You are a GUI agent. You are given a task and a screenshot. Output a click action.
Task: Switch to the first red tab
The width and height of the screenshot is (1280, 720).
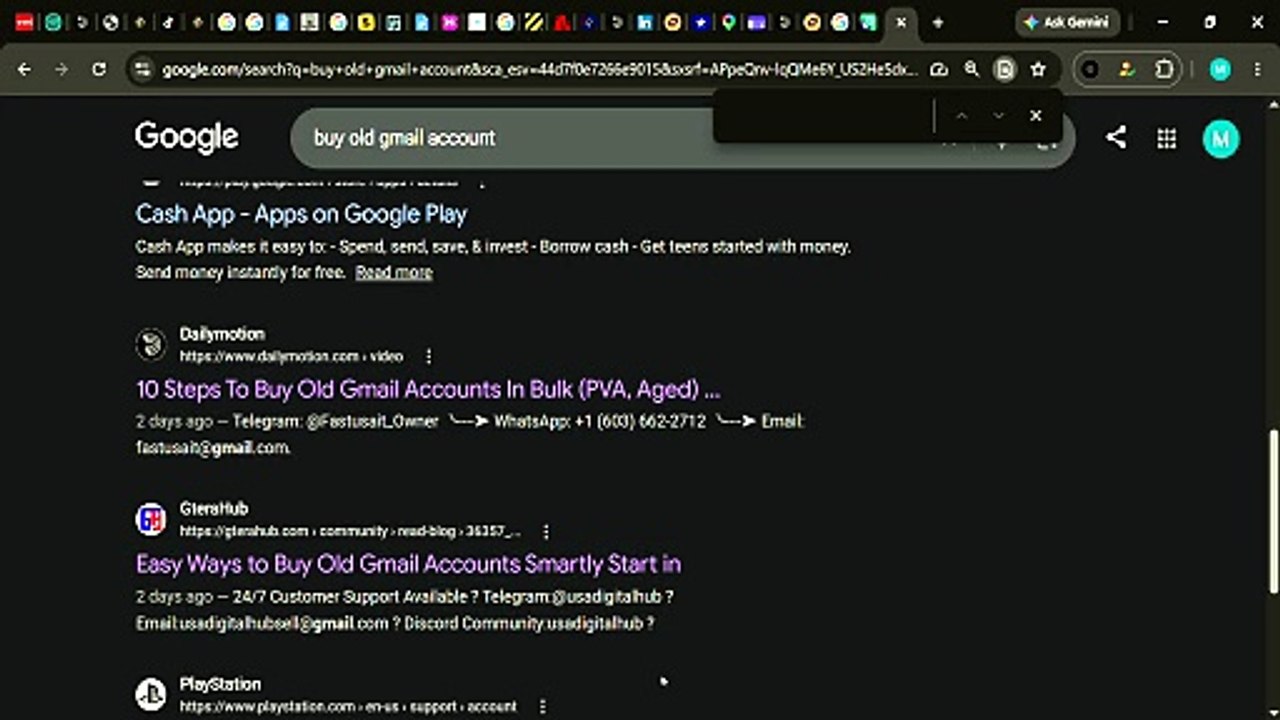coord(24,22)
